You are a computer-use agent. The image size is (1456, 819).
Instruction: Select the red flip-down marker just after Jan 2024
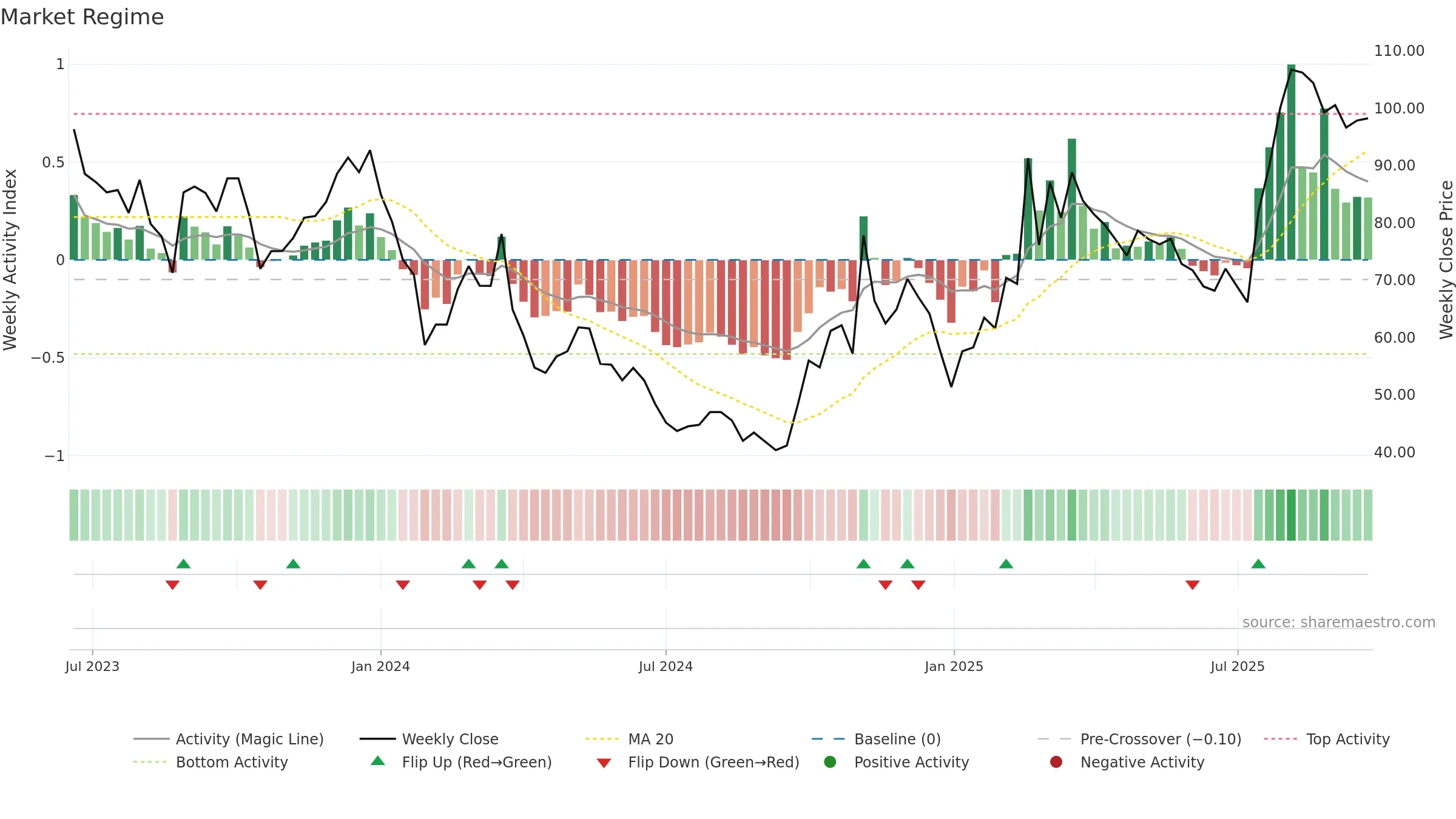pos(403,585)
